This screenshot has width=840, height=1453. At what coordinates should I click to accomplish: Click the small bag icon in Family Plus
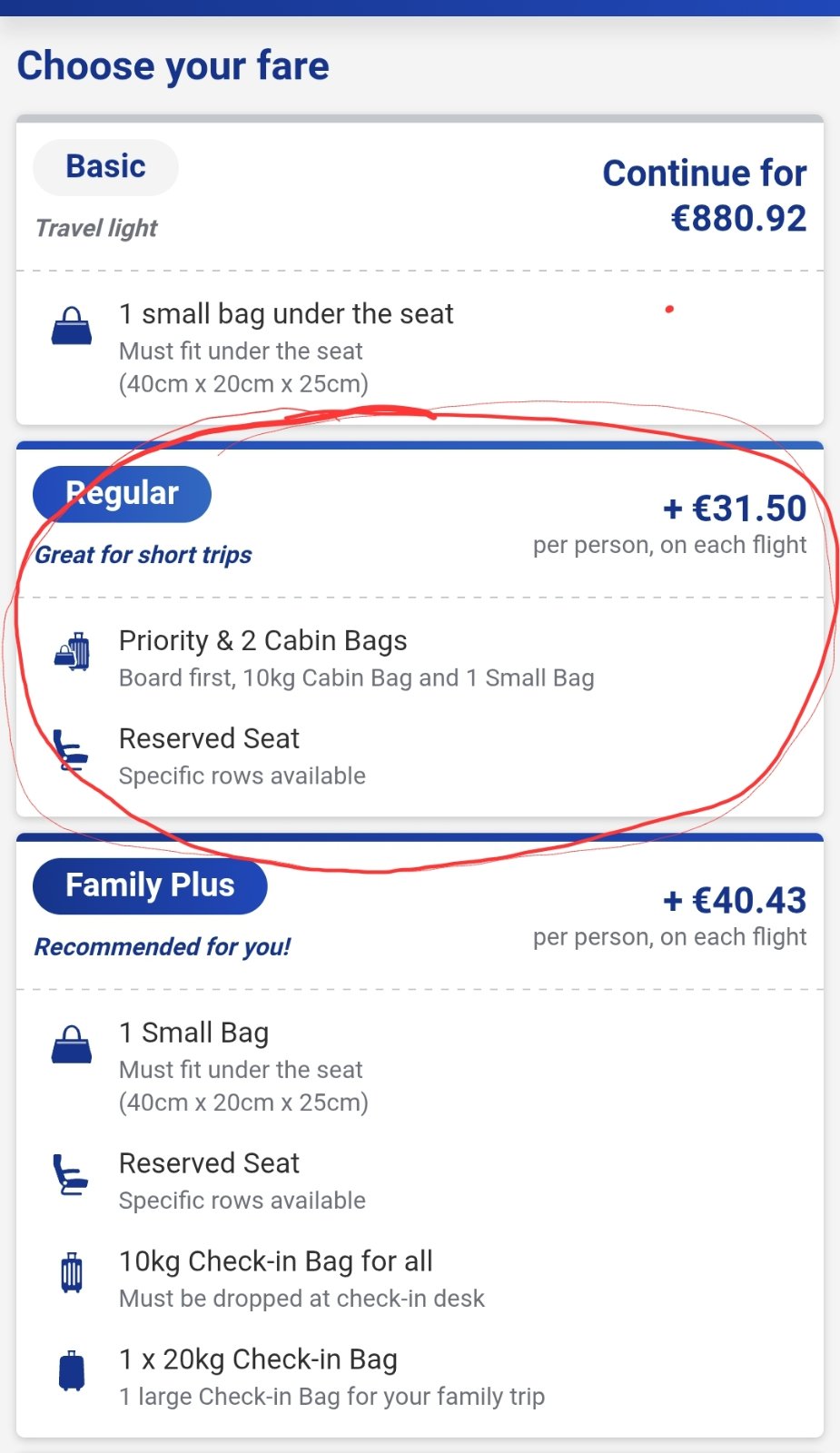click(72, 1044)
